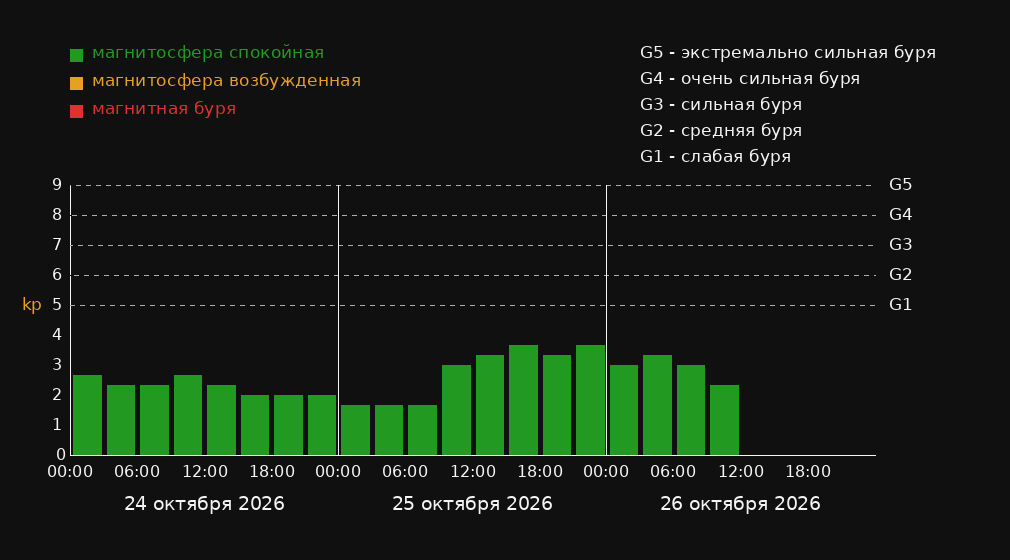Viewport: 1010px width, 560px height.
Task: Select the 'магнитосфера возбужденная' legend label
Action: [227, 81]
